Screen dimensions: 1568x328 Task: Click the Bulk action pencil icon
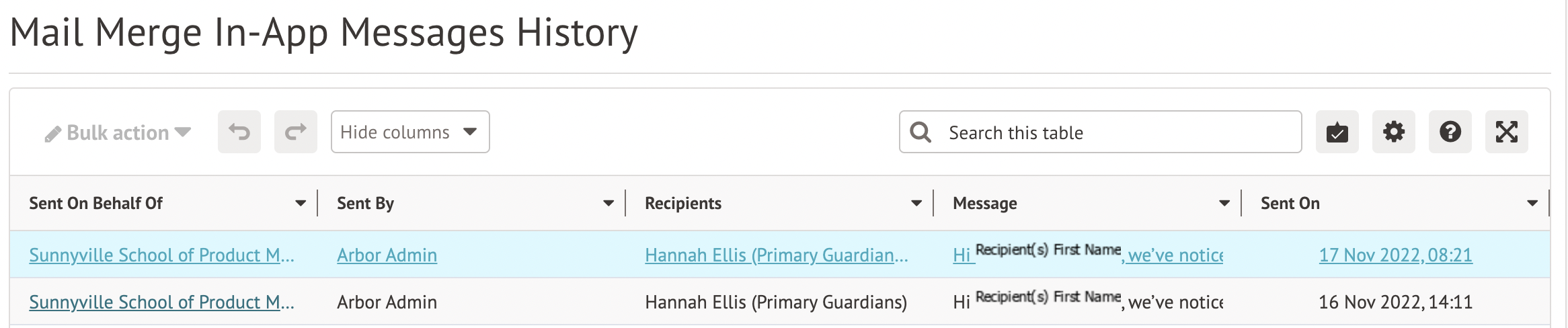52,134
